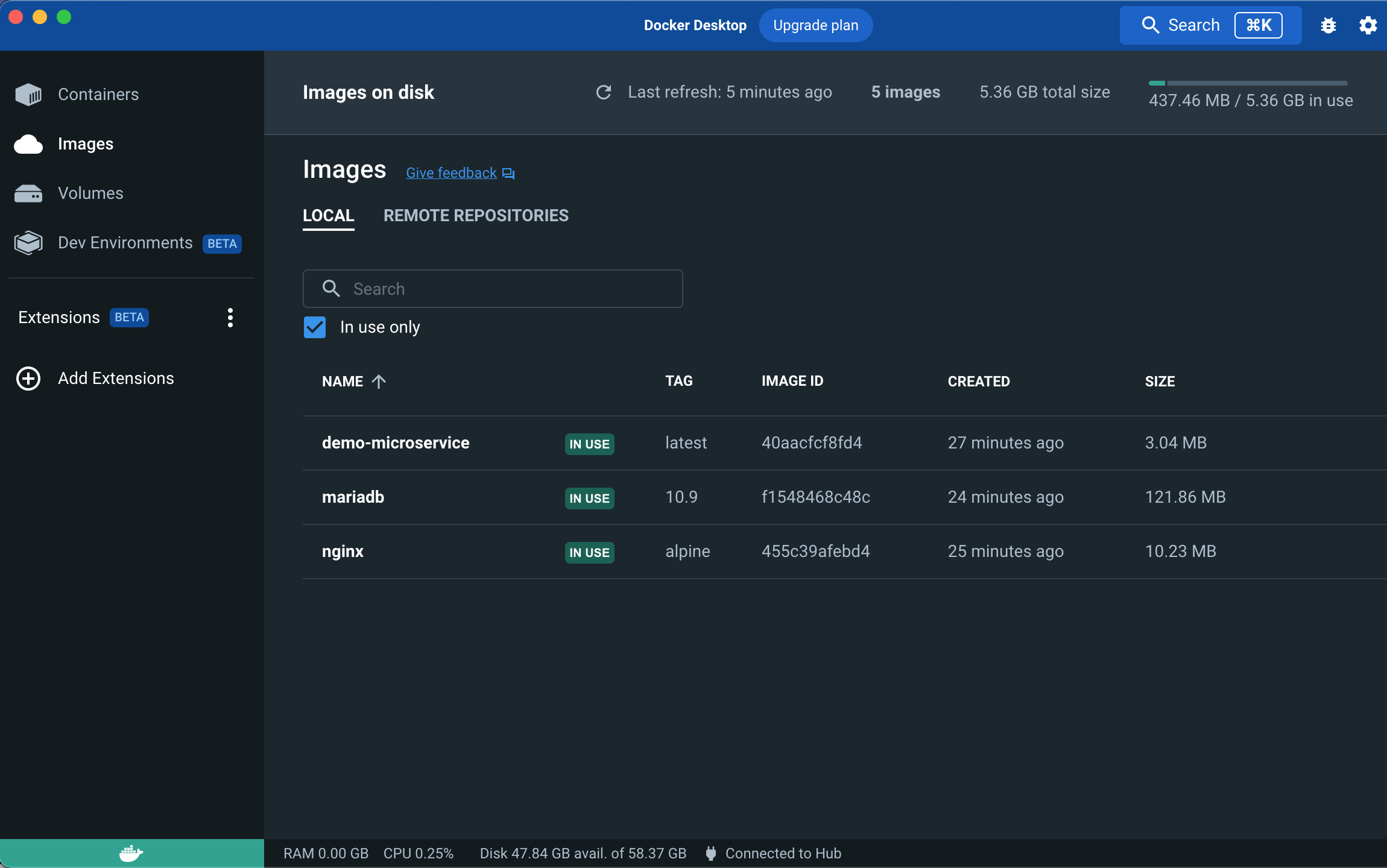Uncheck the In use only checkbox
The image size is (1387, 868).
[x=315, y=327]
